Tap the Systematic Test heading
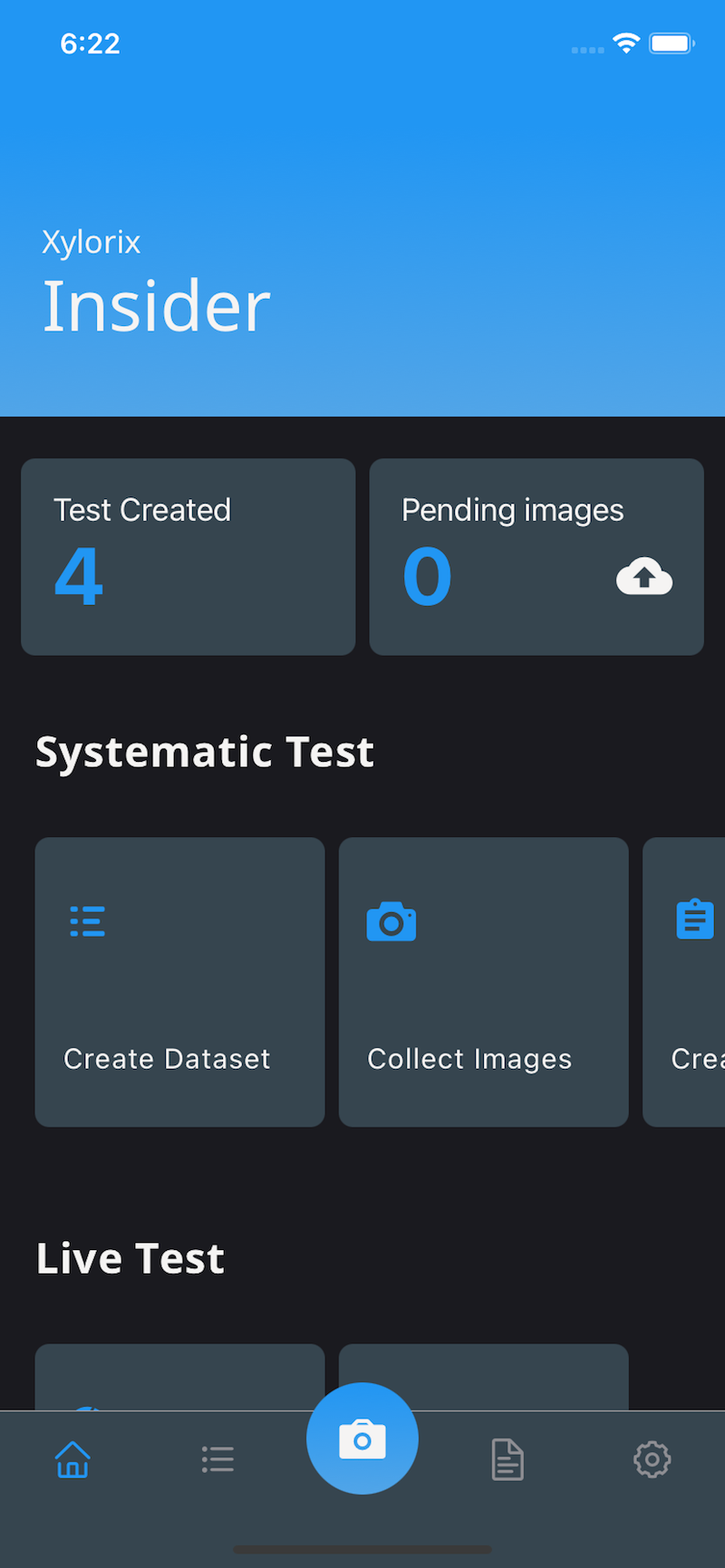Viewport: 725px width, 1568px height. (205, 753)
